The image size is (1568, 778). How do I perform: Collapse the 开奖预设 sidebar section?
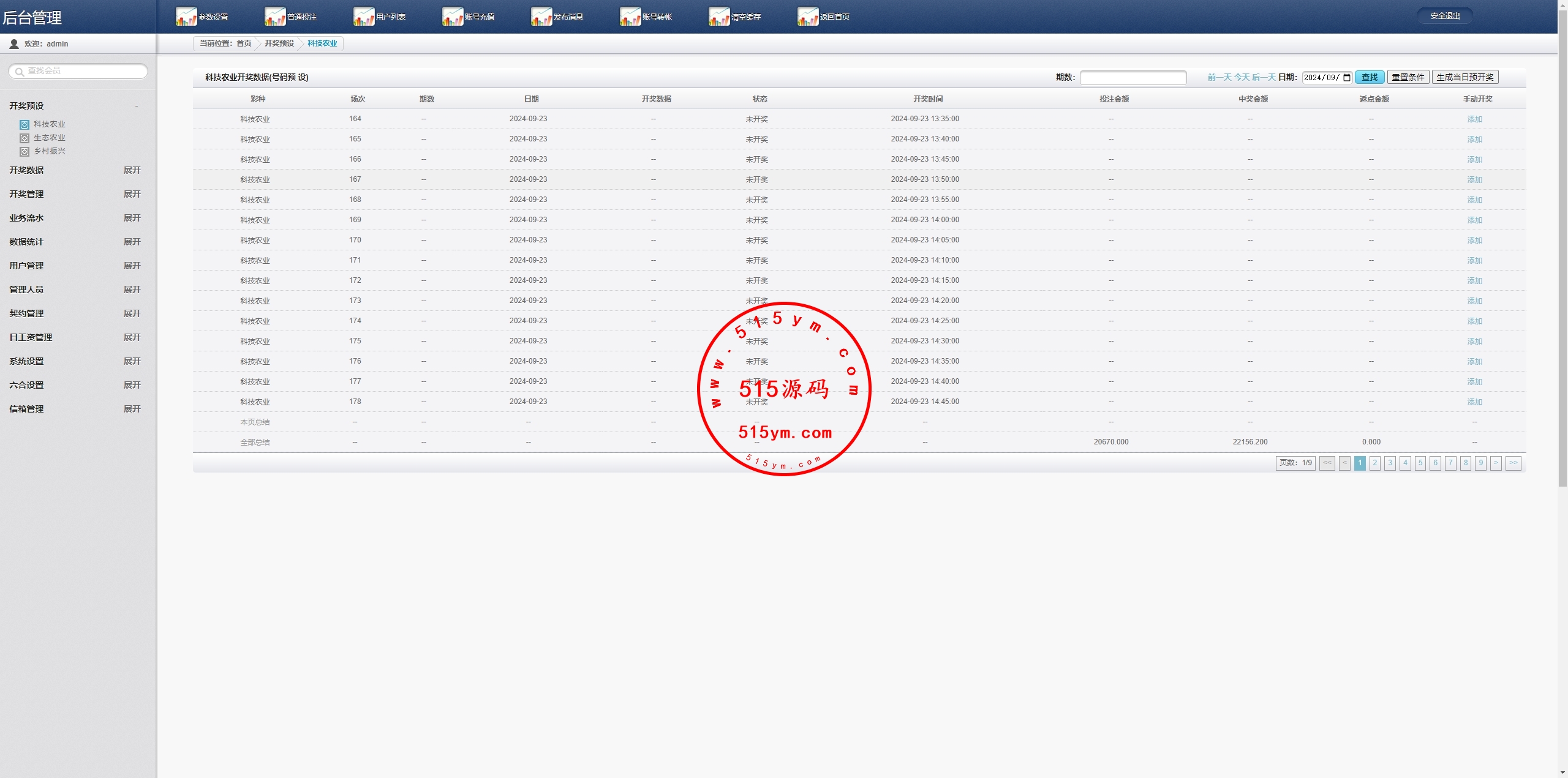tap(136, 106)
